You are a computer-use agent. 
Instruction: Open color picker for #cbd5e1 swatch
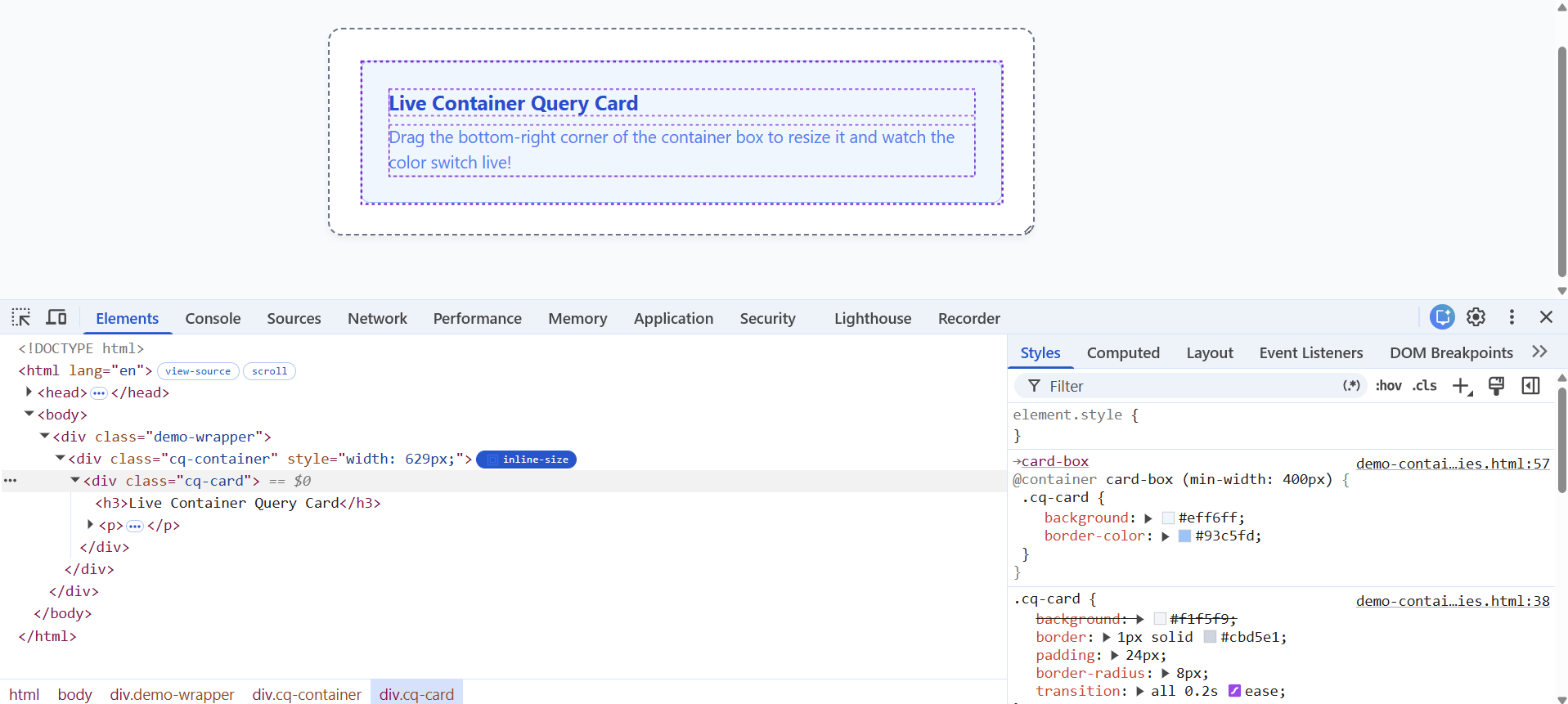point(1210,637)
